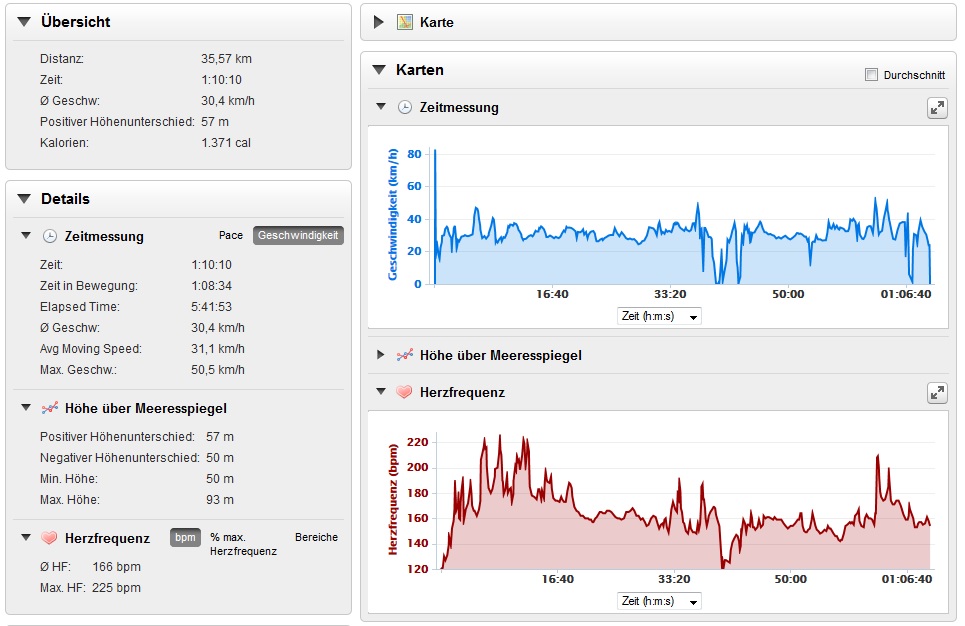
Task: Expand the Herzfrequenz chart to fullscreen
Action: 936,393
